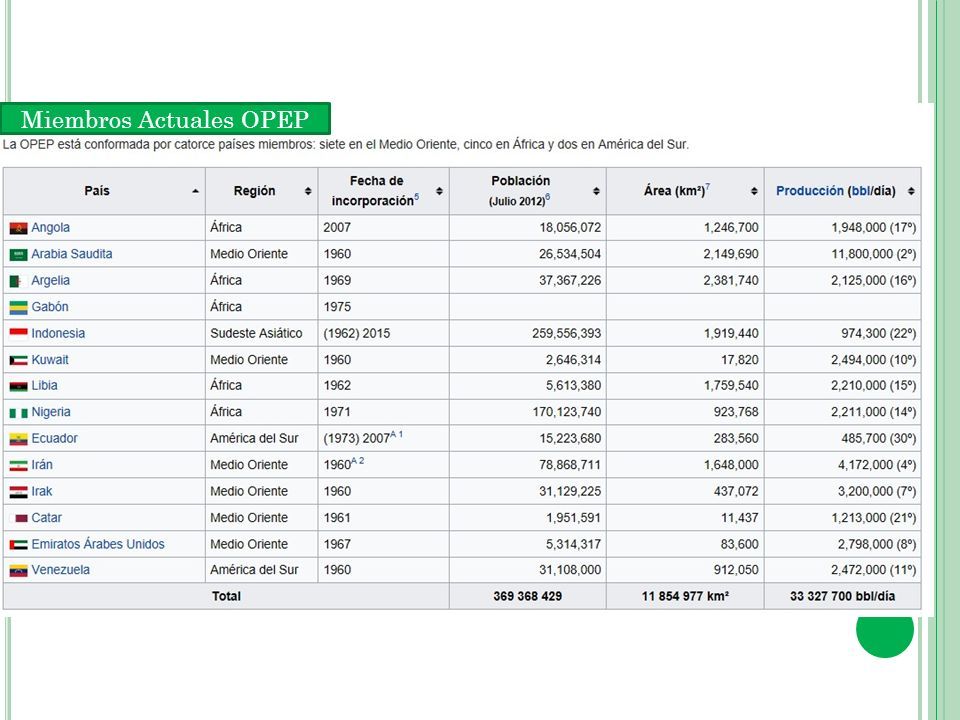This screenshot has width=960, height=720.
Task: Click the Angola flag icon
Action: [18, 228]
